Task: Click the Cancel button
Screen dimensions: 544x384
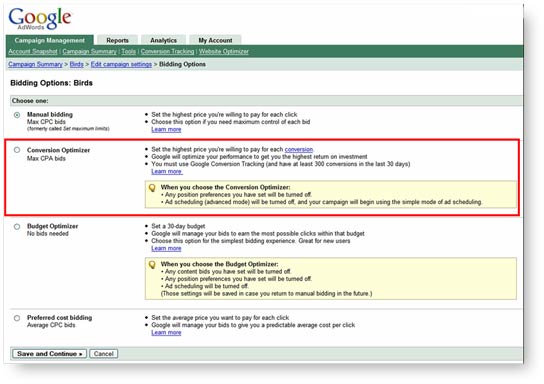Action: tap(104, 354)
